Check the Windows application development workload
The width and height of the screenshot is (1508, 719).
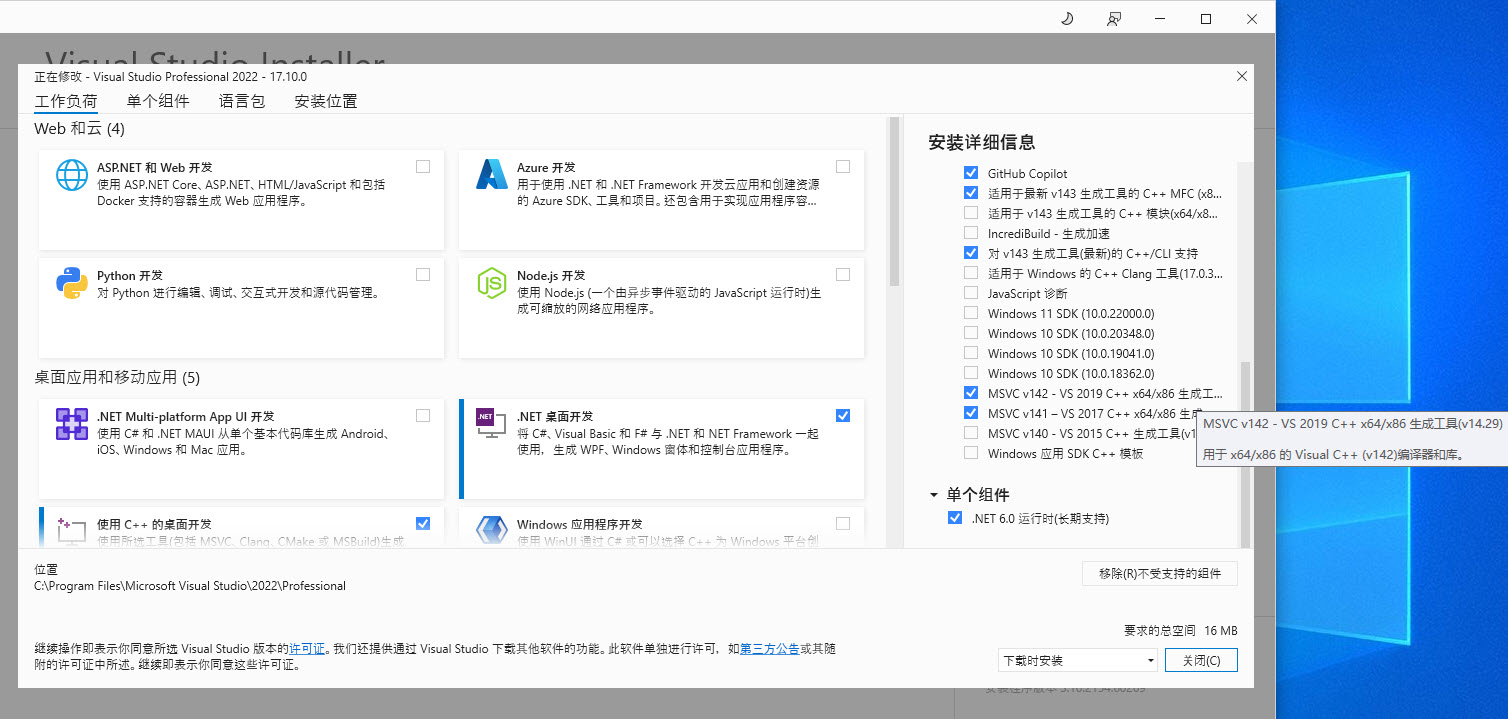[x=843, y=523]
